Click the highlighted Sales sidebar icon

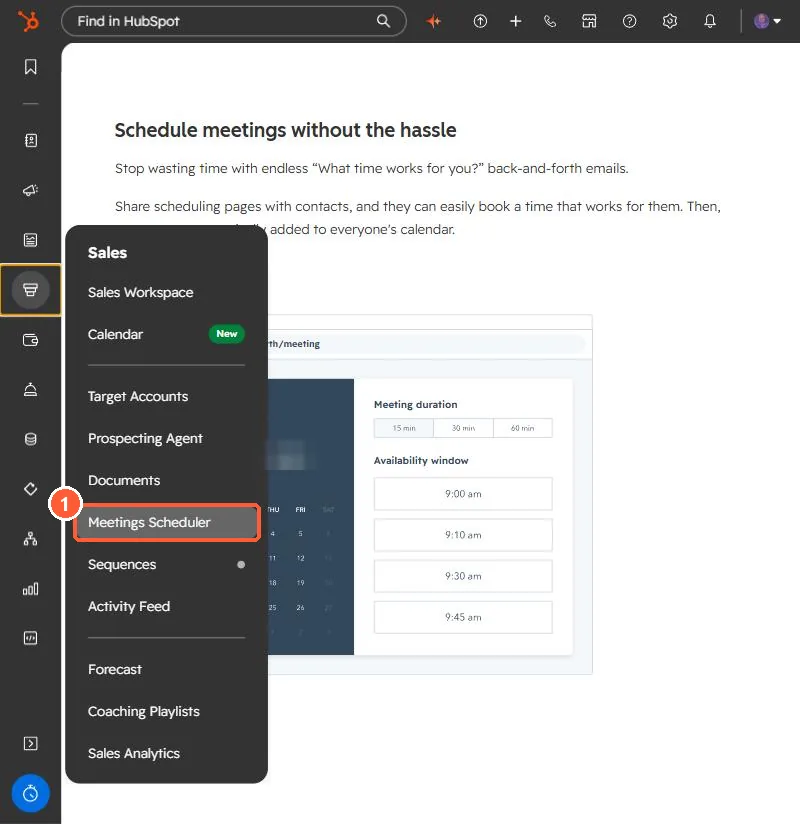[x=30, y=290]
